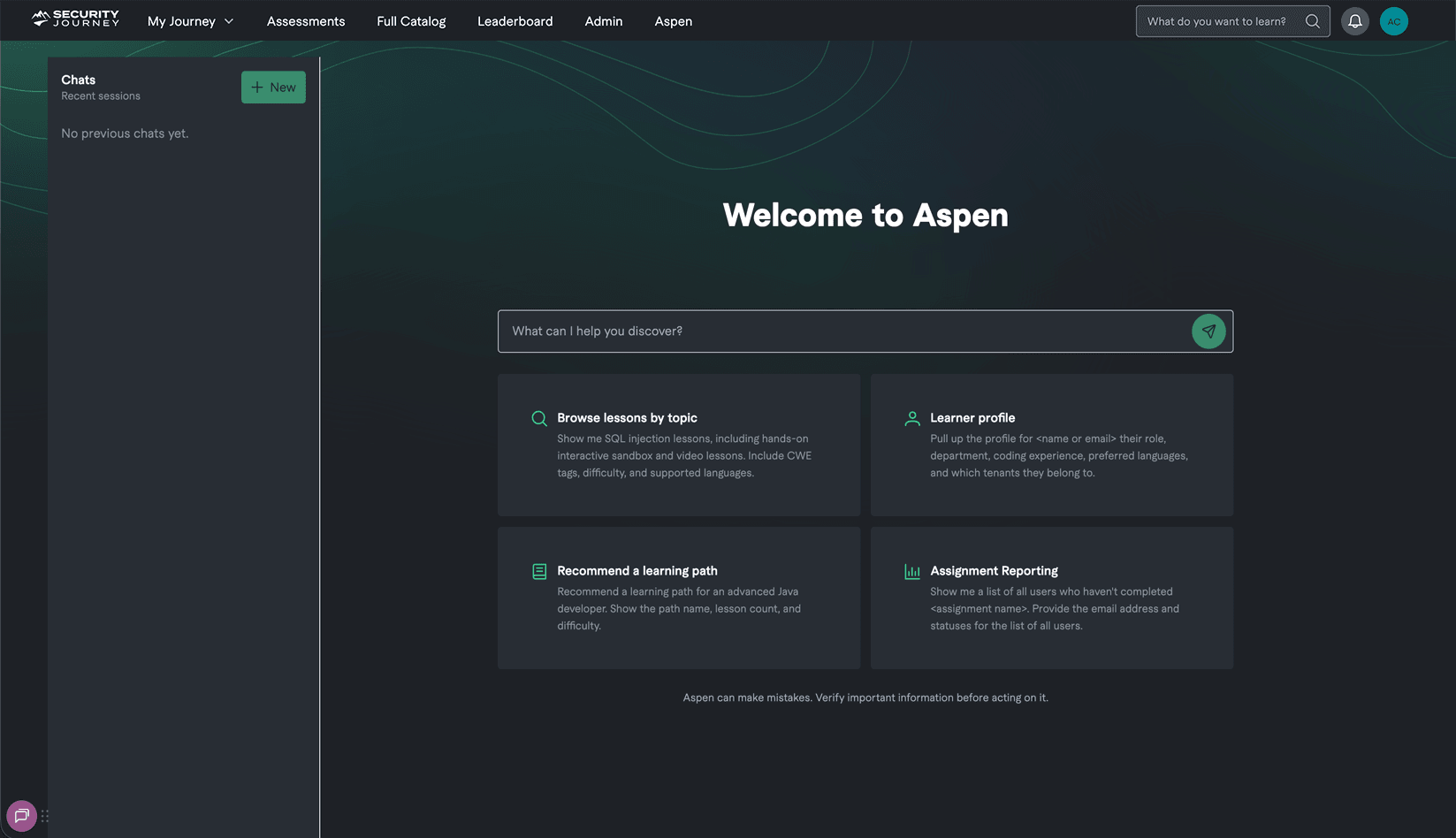Open the AC user avatar menu
The image size is (1456, 838).
[x=1394, y=21]
